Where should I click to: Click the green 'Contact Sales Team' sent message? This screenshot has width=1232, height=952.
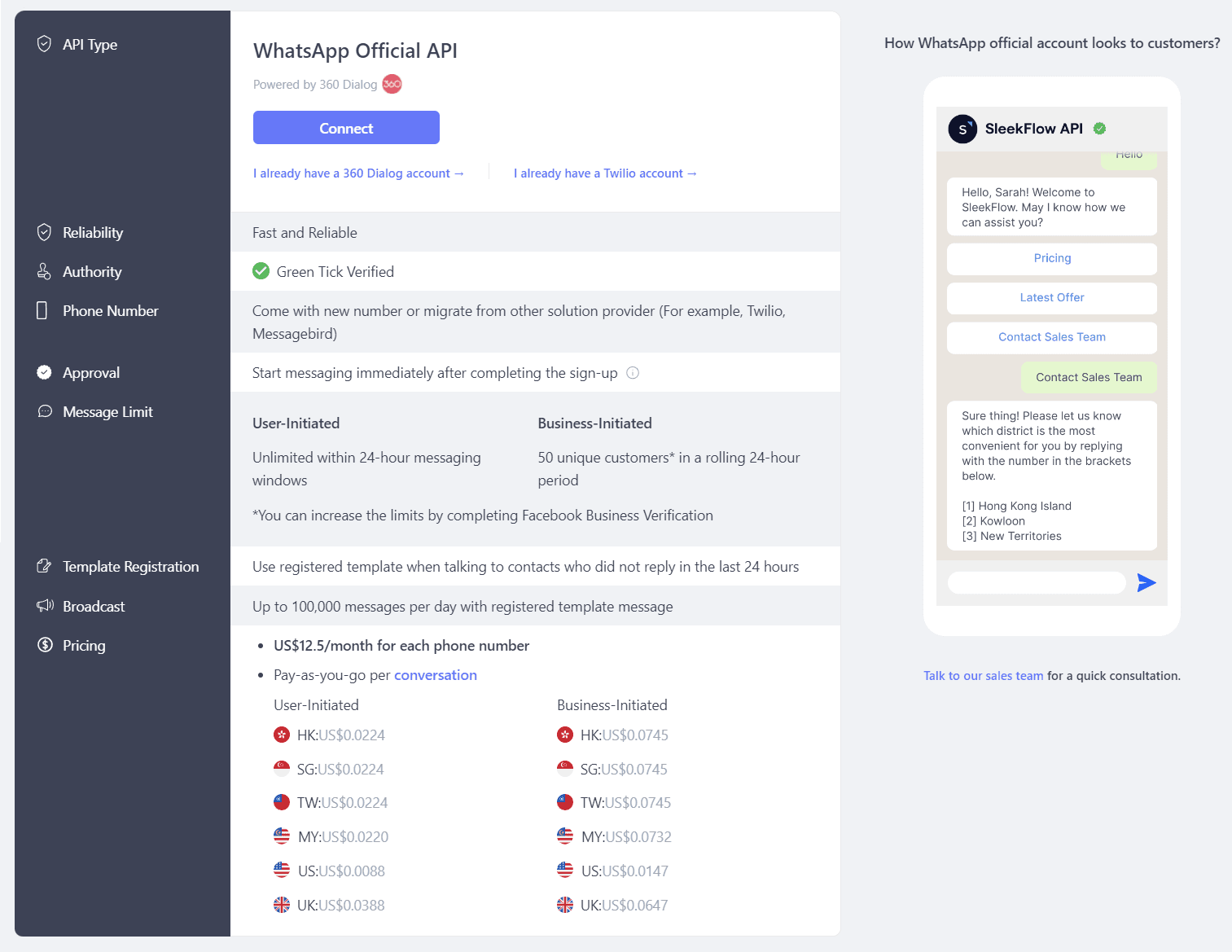pos(1089,377)
